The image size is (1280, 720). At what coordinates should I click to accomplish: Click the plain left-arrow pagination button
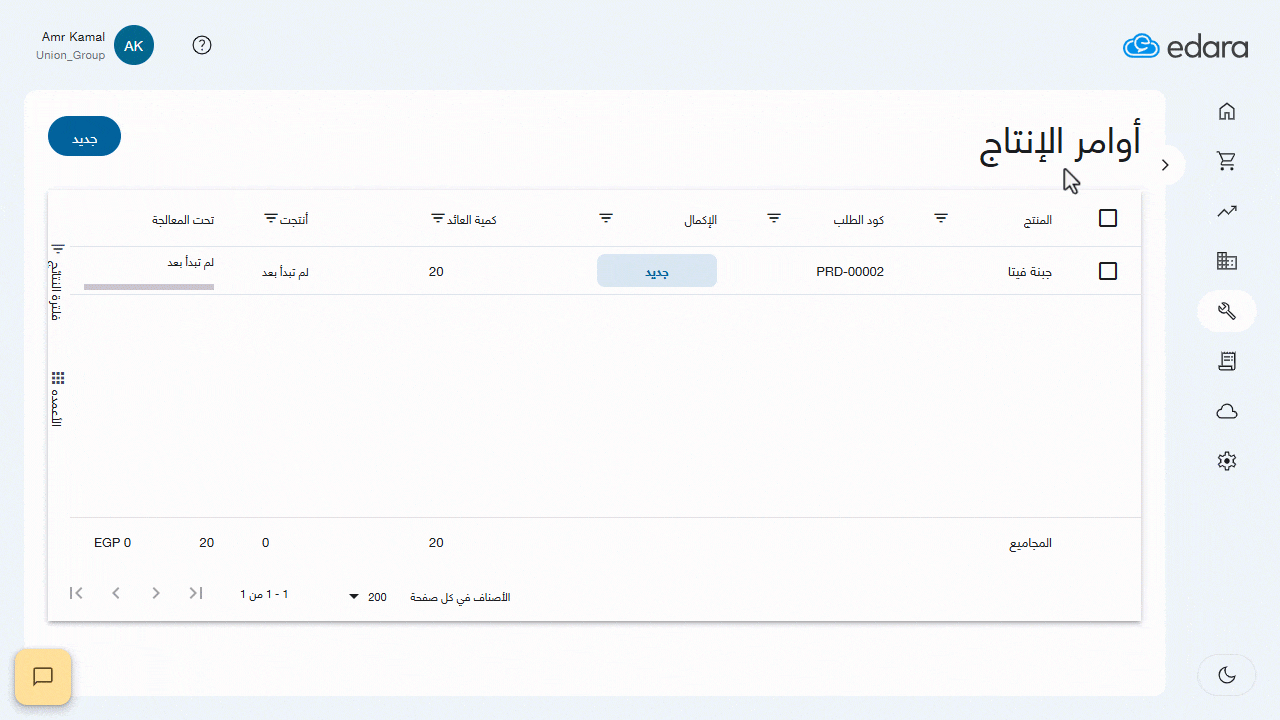pos(116,593)
